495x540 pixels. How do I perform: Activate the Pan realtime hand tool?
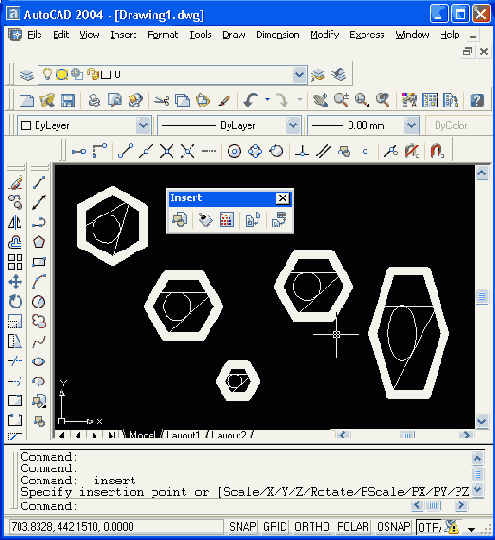(320, 101)
